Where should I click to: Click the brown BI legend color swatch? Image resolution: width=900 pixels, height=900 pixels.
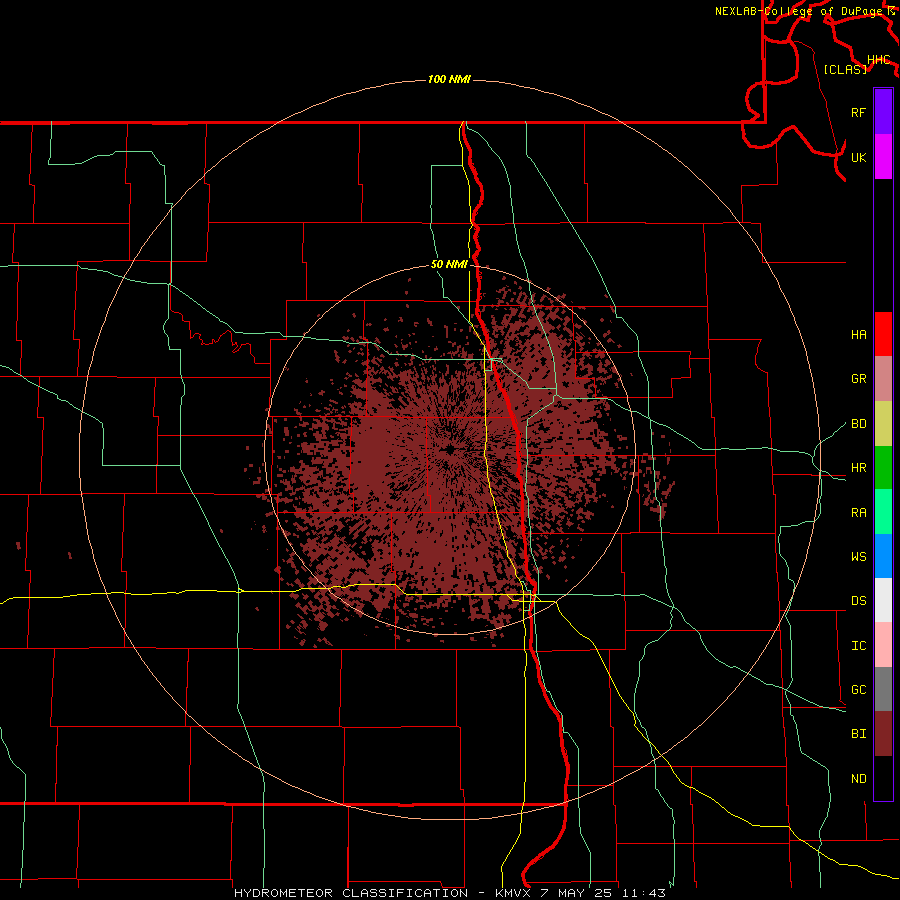883,734
